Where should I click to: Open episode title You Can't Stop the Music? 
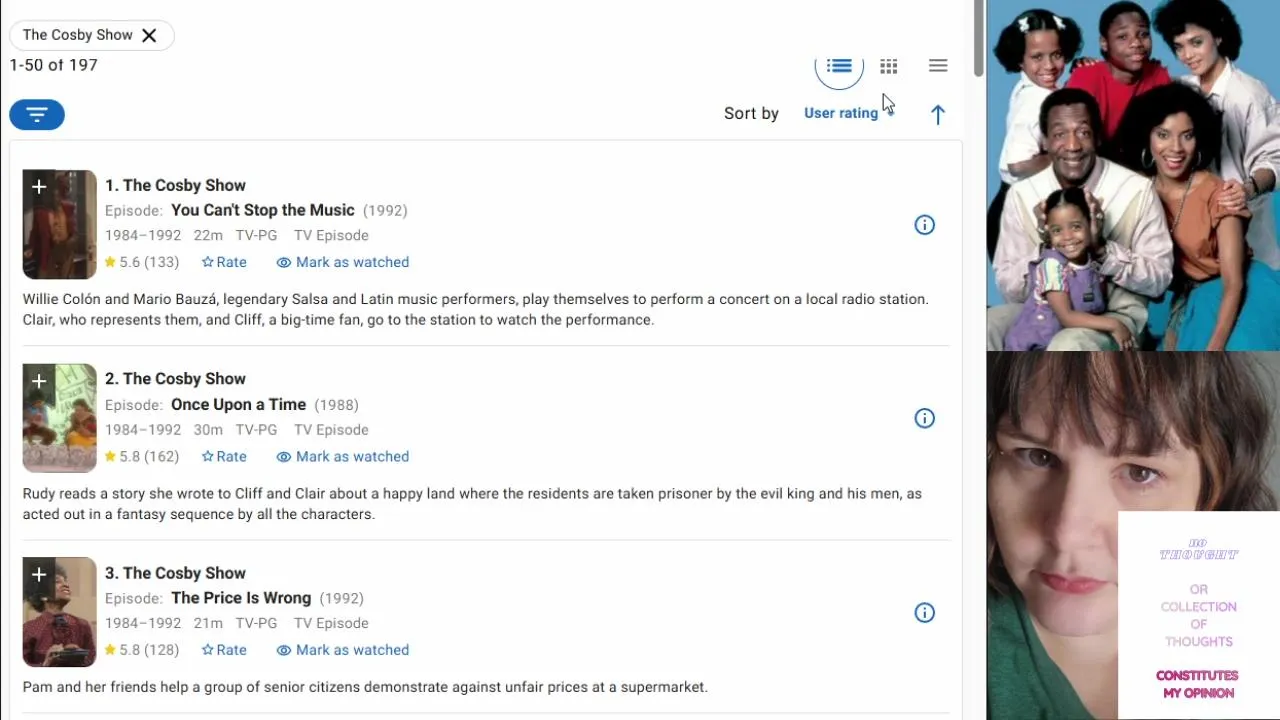pos(263,210)
